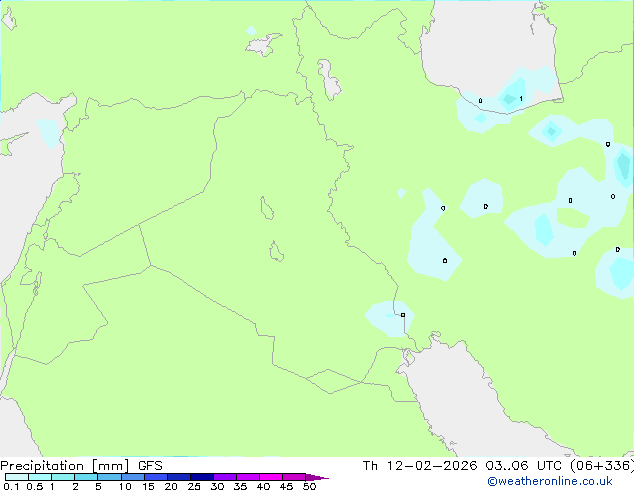This screenshot has width=634, height=490.
Task: Select the 20–25 mm legend swatch
Action: 178,477
